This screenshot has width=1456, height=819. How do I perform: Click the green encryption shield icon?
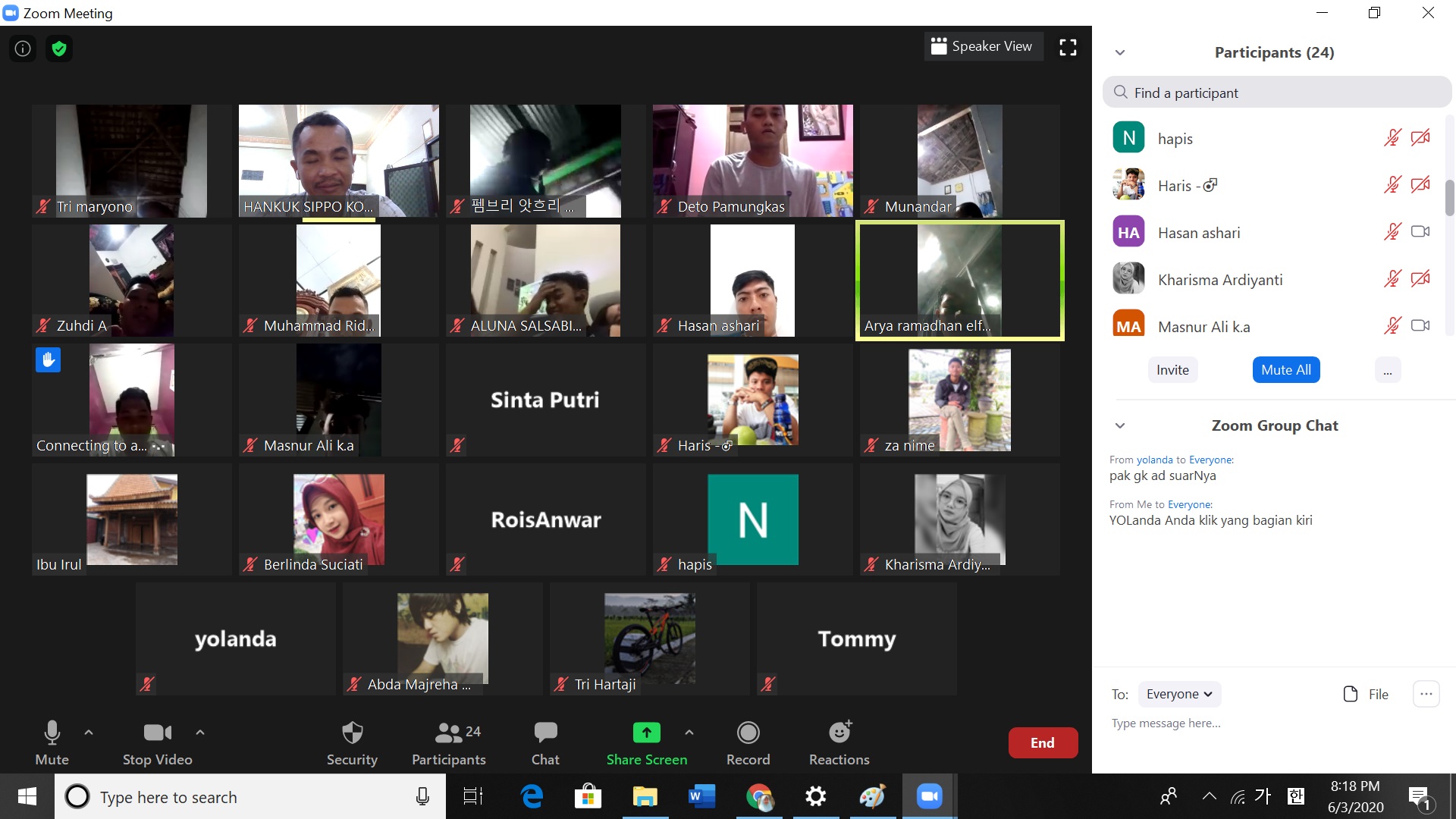pyautogui.click(x=59, y=49)
